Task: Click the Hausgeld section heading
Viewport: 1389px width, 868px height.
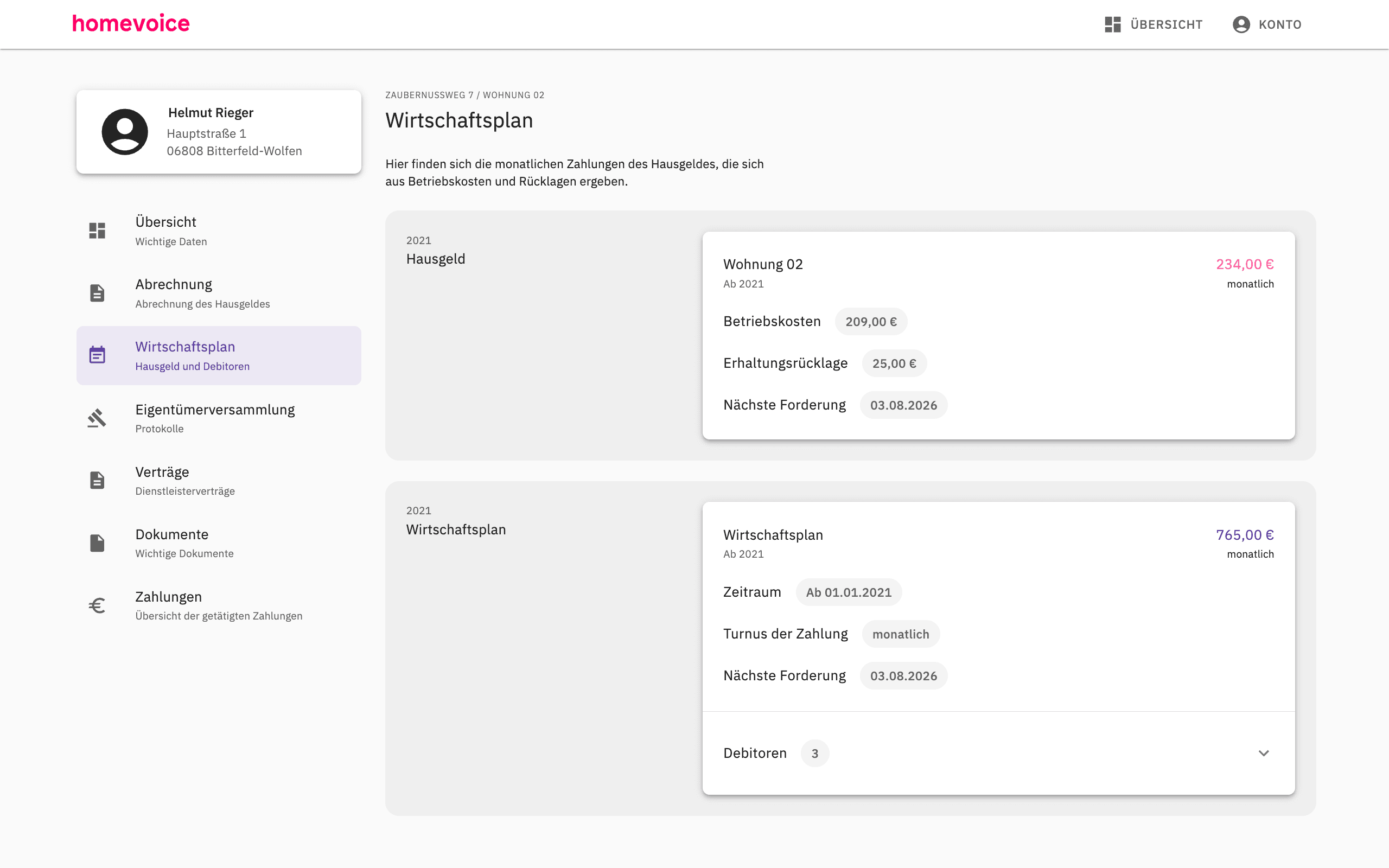Action: [x=436, y=259]
